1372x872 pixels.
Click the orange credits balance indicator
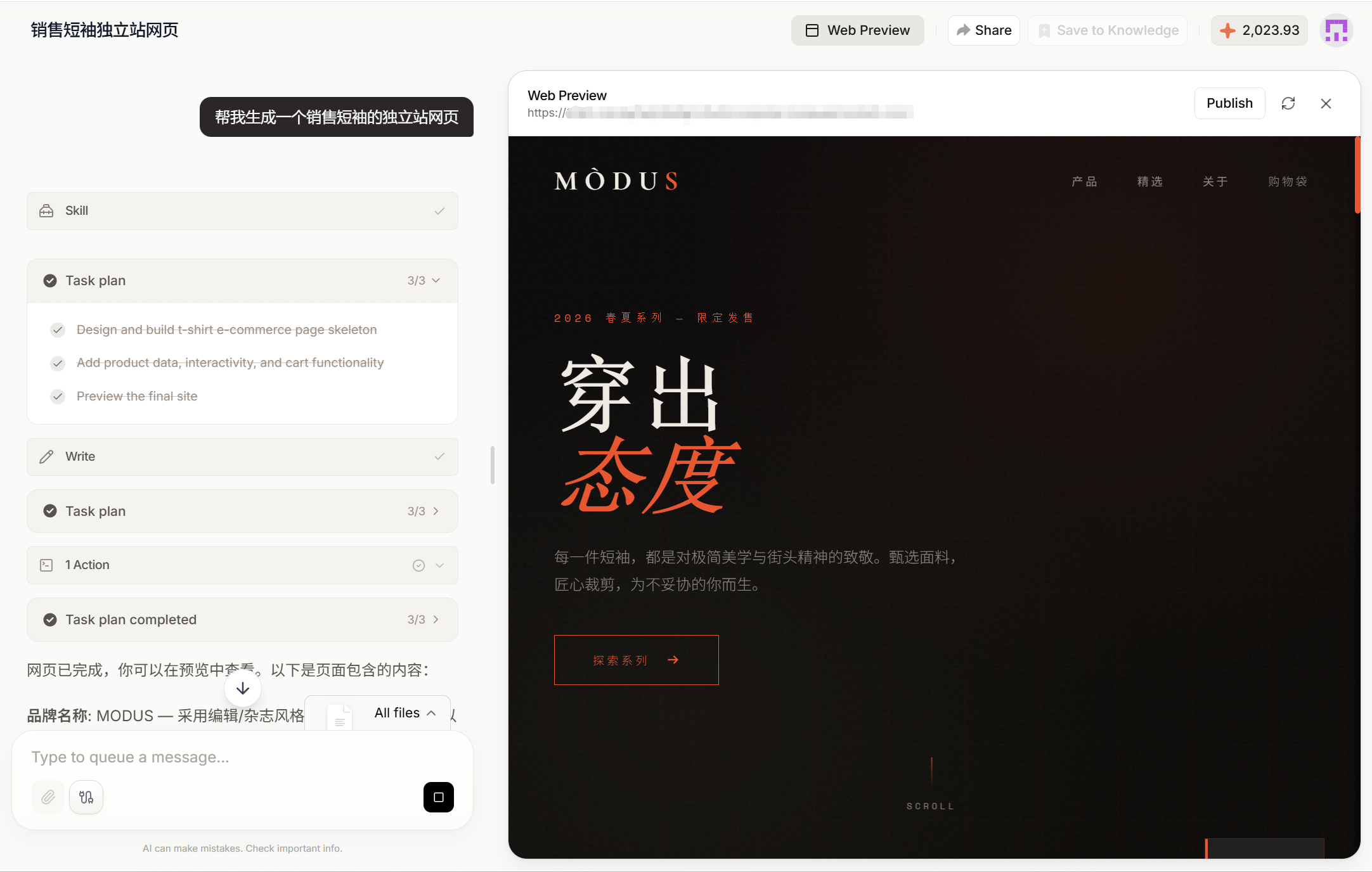click(1259, 30)
